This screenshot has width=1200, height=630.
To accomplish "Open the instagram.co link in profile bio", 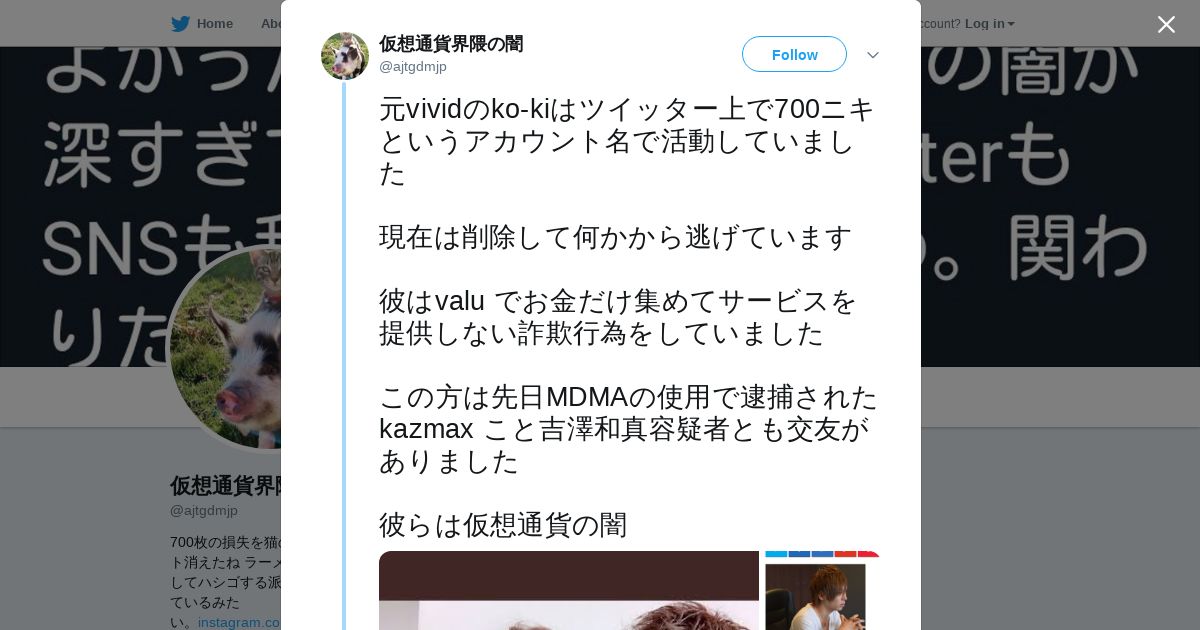I will pyautogui.click(x=239, y=622).
